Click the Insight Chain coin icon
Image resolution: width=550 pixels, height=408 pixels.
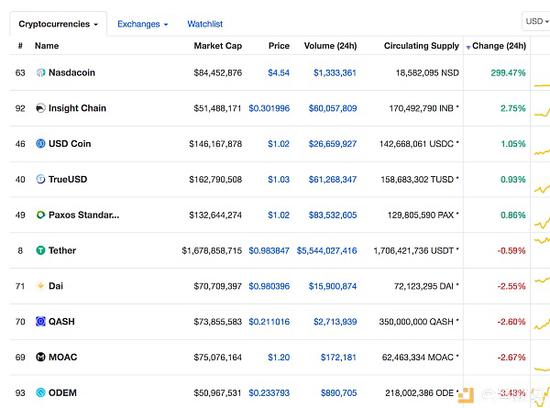click(x=41, y=108)
